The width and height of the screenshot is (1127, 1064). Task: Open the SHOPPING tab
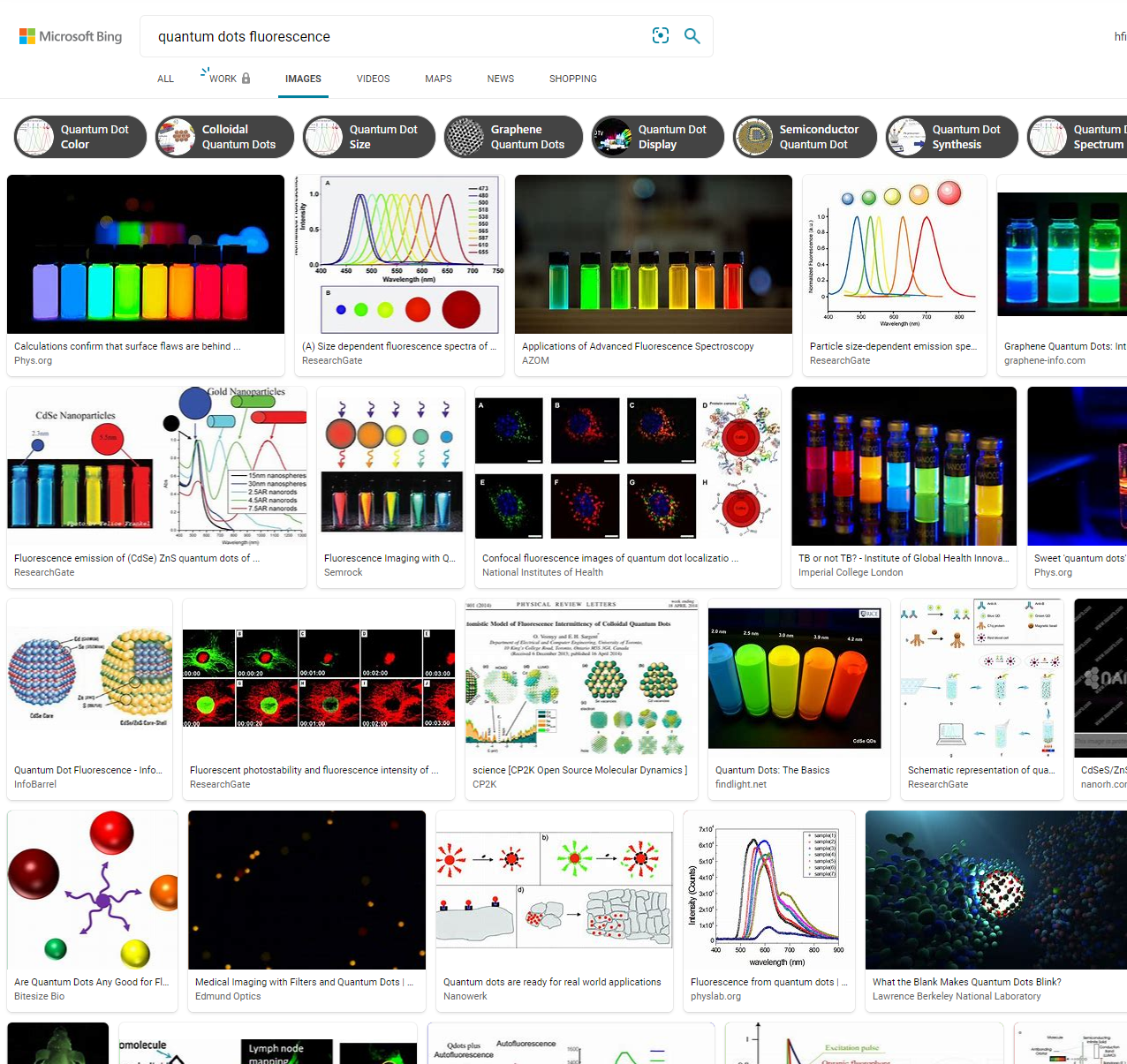click(x=573, y=79)
